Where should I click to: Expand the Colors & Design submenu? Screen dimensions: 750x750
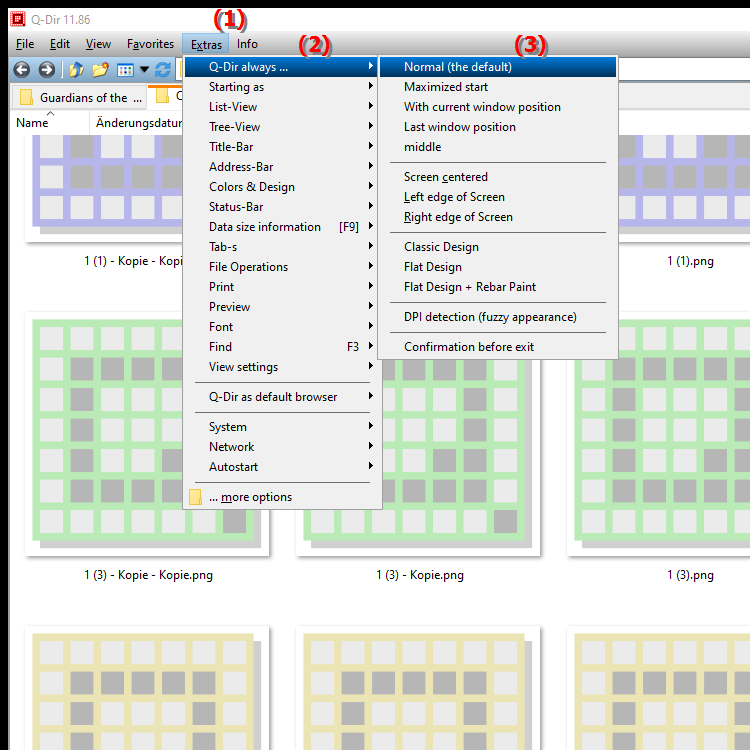[x=281, y=187]
